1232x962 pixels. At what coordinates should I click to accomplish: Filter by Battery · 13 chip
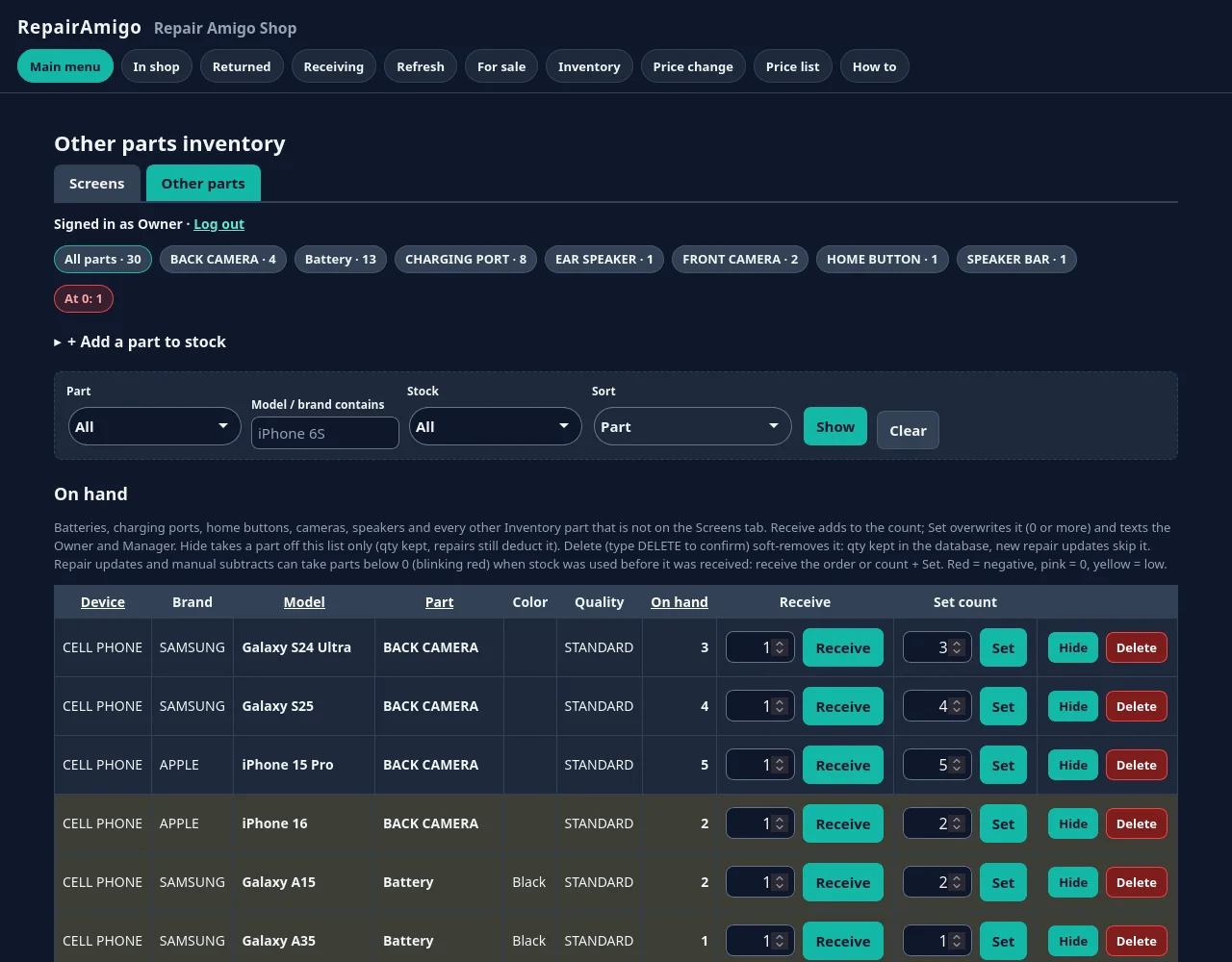(341, 259)
